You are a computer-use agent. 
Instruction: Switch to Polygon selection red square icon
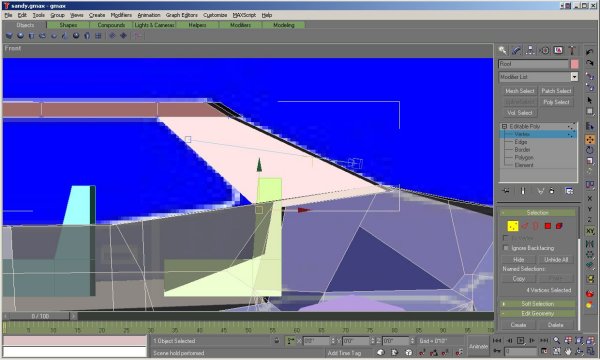[548, 226]
